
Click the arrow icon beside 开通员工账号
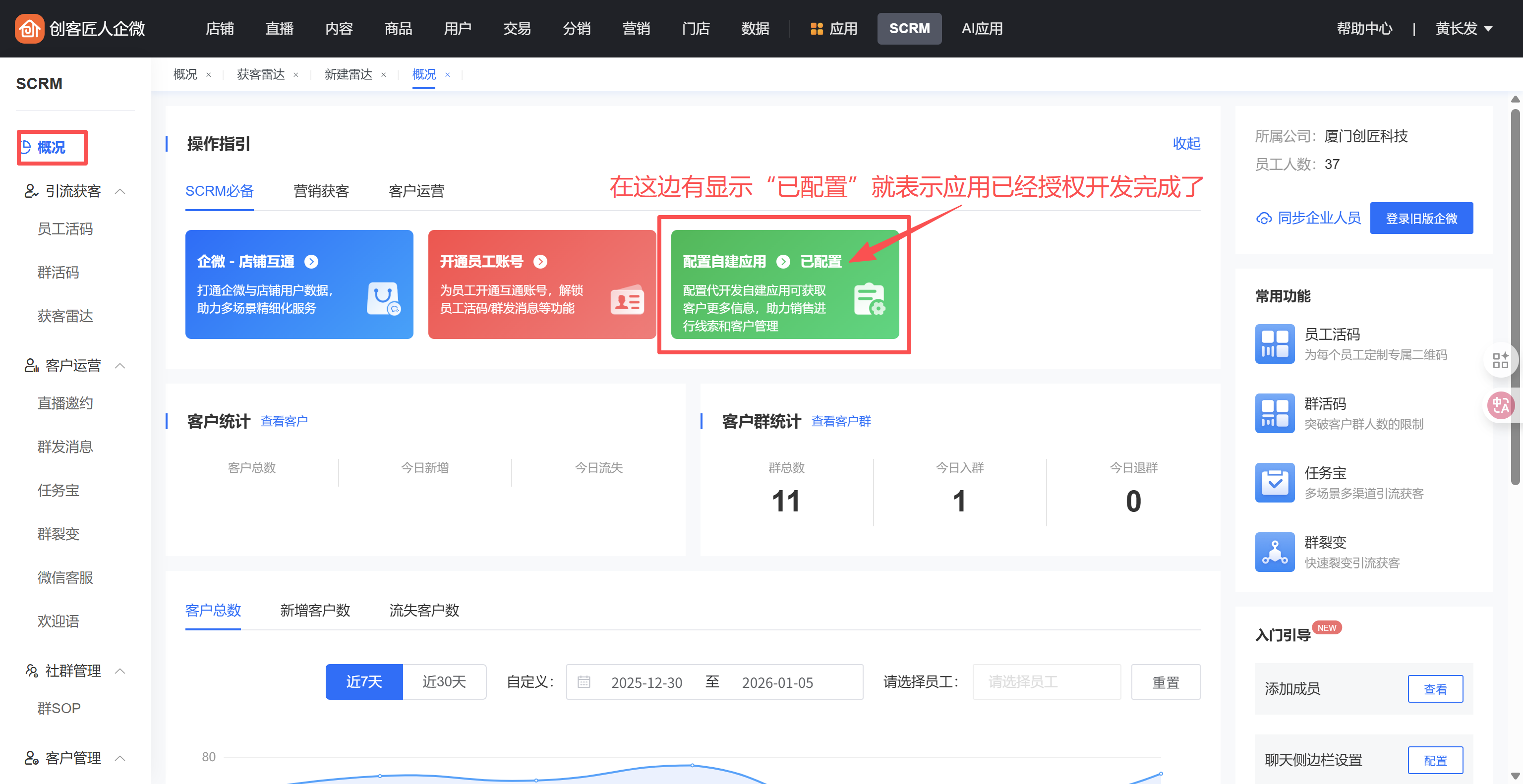(x=540, y=262)
